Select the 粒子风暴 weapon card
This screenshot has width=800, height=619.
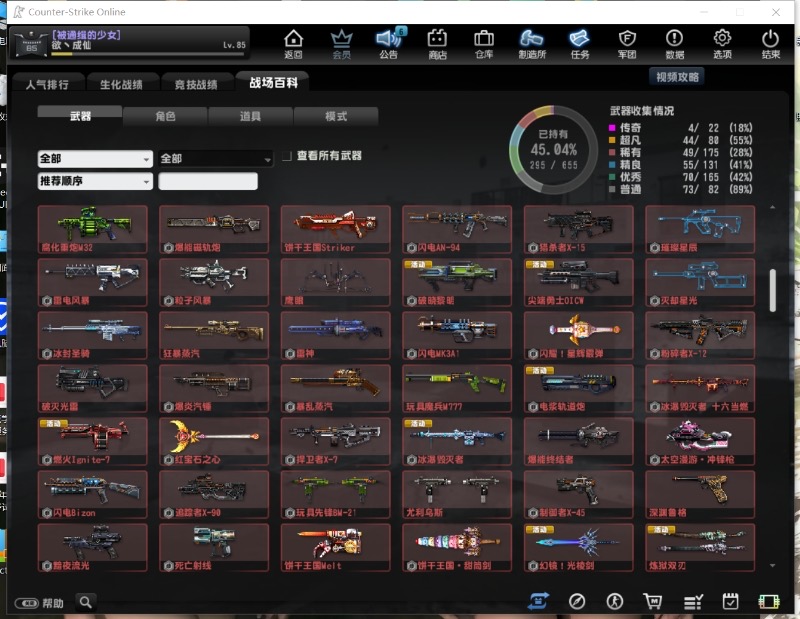(x=214, y=282)
